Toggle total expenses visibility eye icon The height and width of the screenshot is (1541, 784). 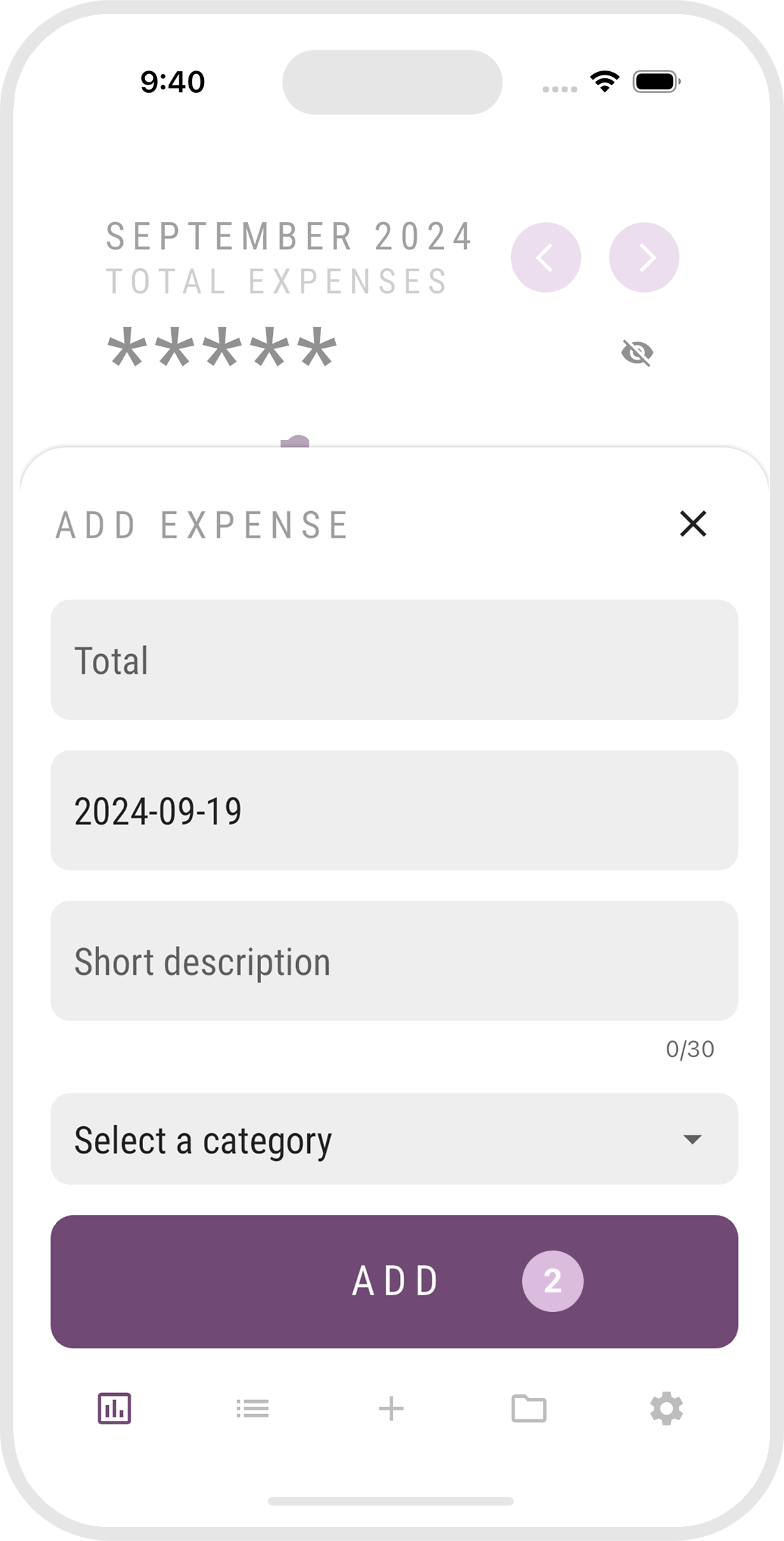pyautogui.click(x=637, y=353)
